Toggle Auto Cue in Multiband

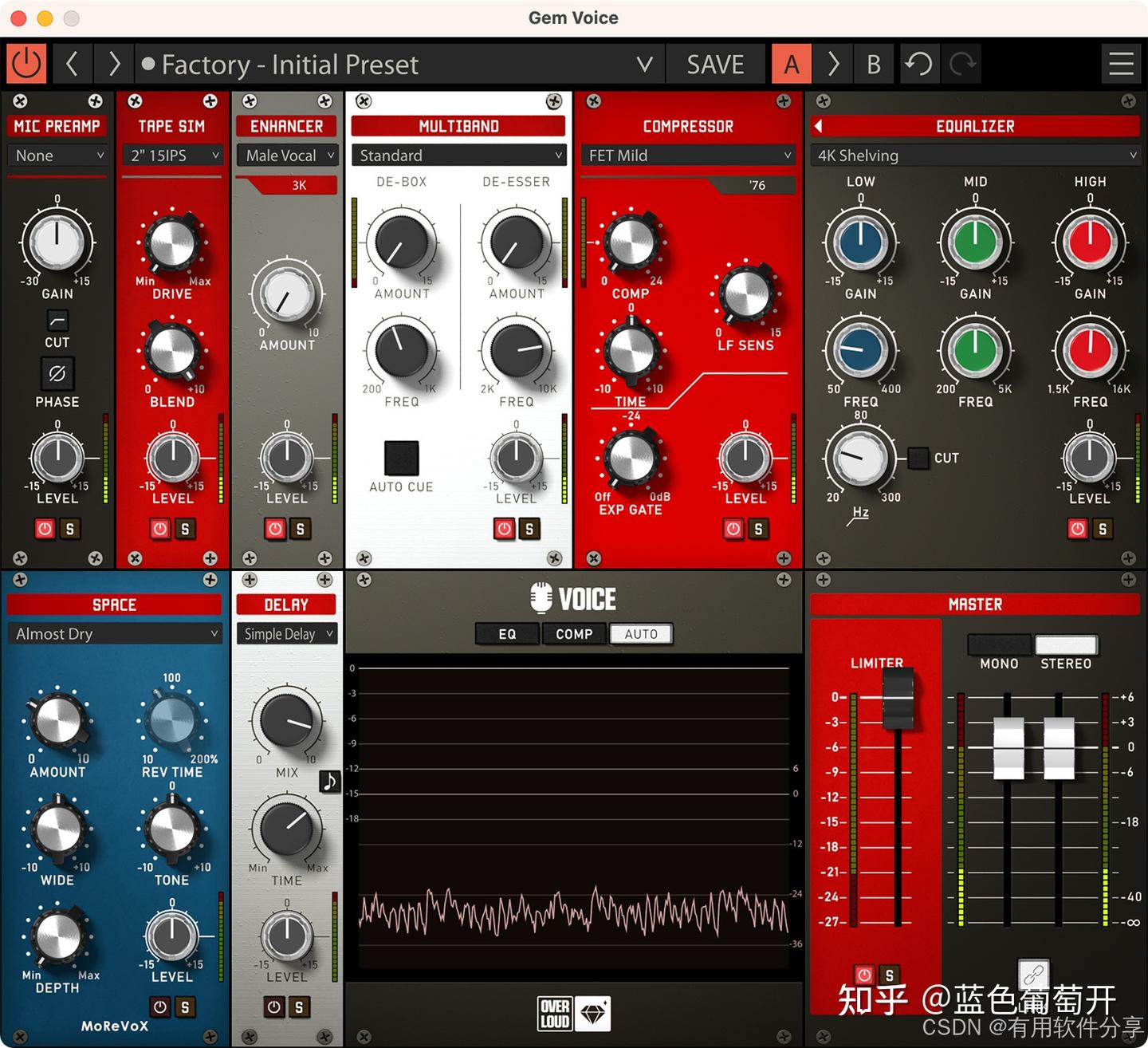coord(401,458)
